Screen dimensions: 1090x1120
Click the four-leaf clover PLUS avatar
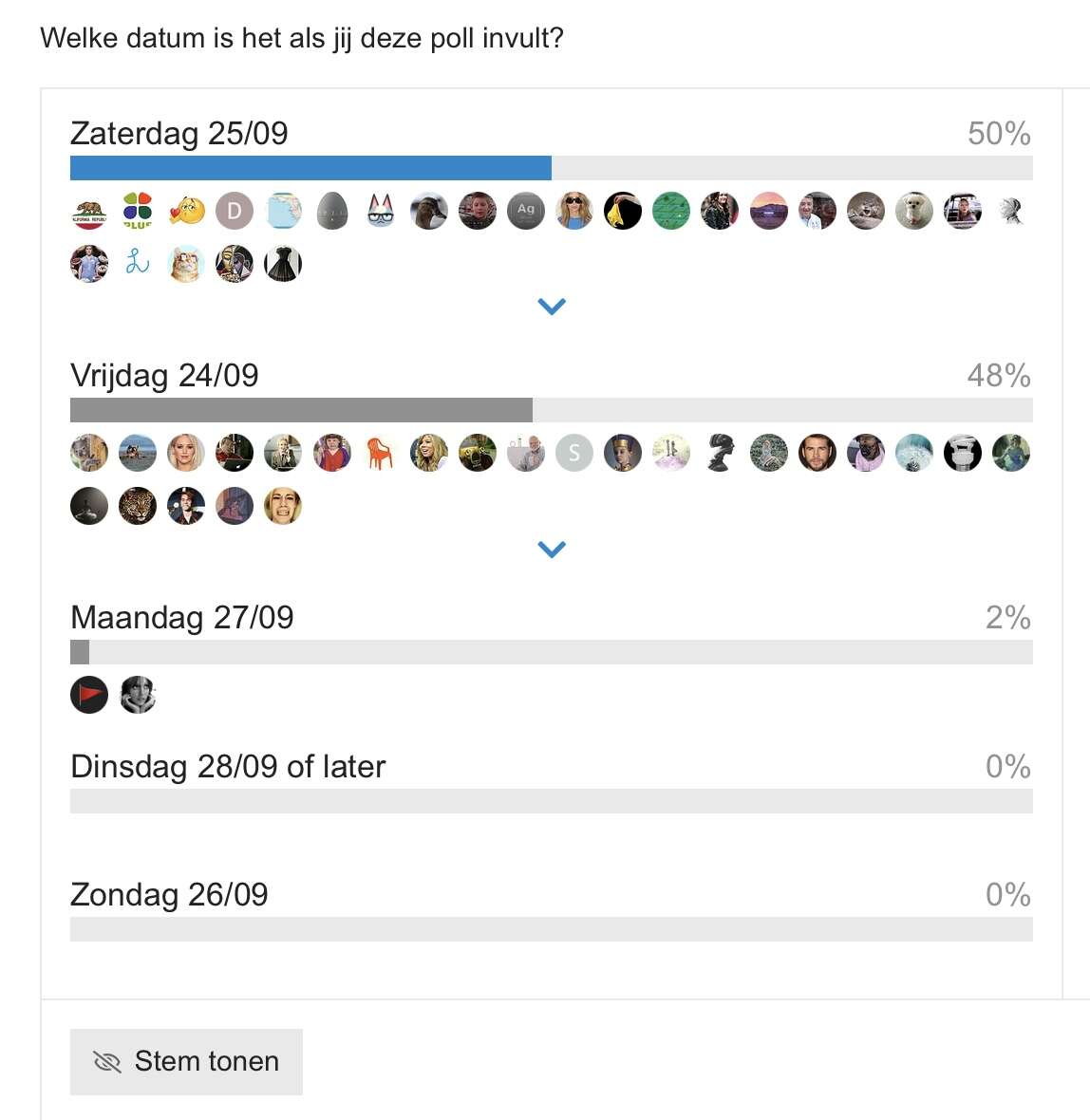pos(138,211)
